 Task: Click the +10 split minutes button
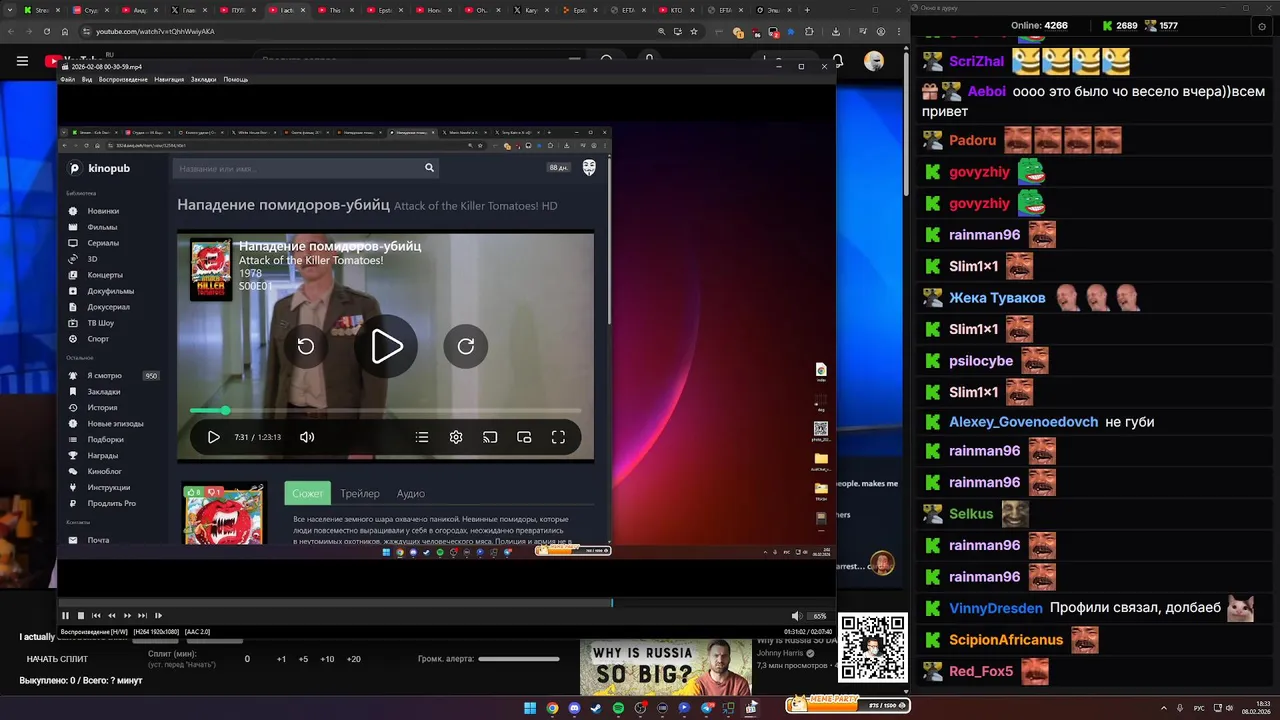pyautogui.click(x=327, y=659)
